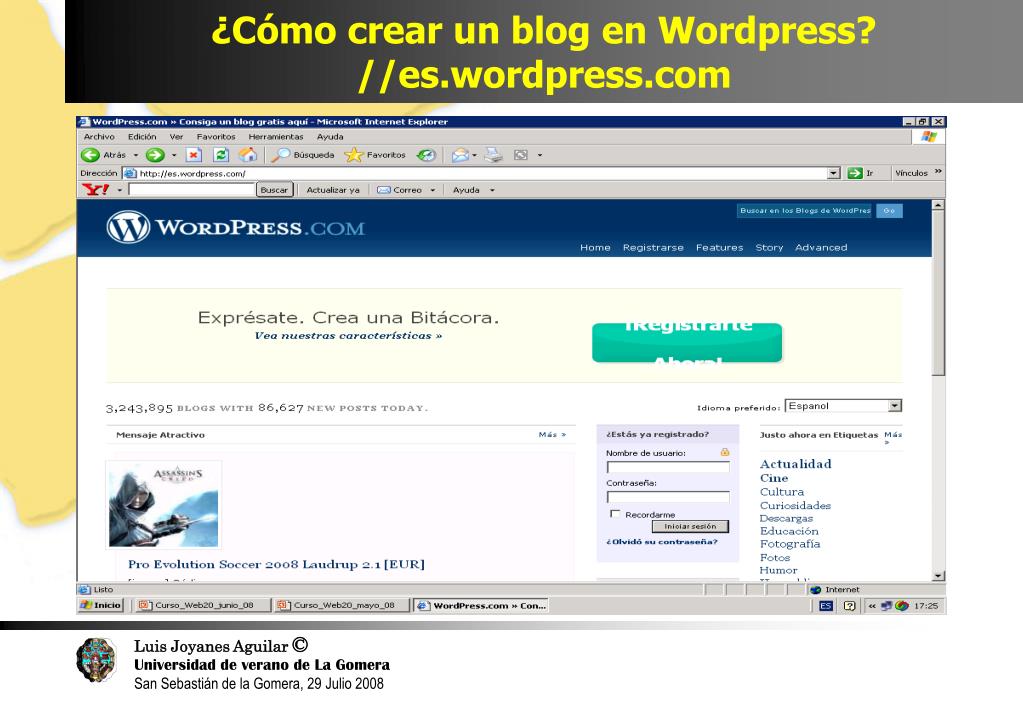The width and height of the screenshot is (1023, 708).
Task: Click Story in WordPress navigation
Action: [x=769, y=247]
